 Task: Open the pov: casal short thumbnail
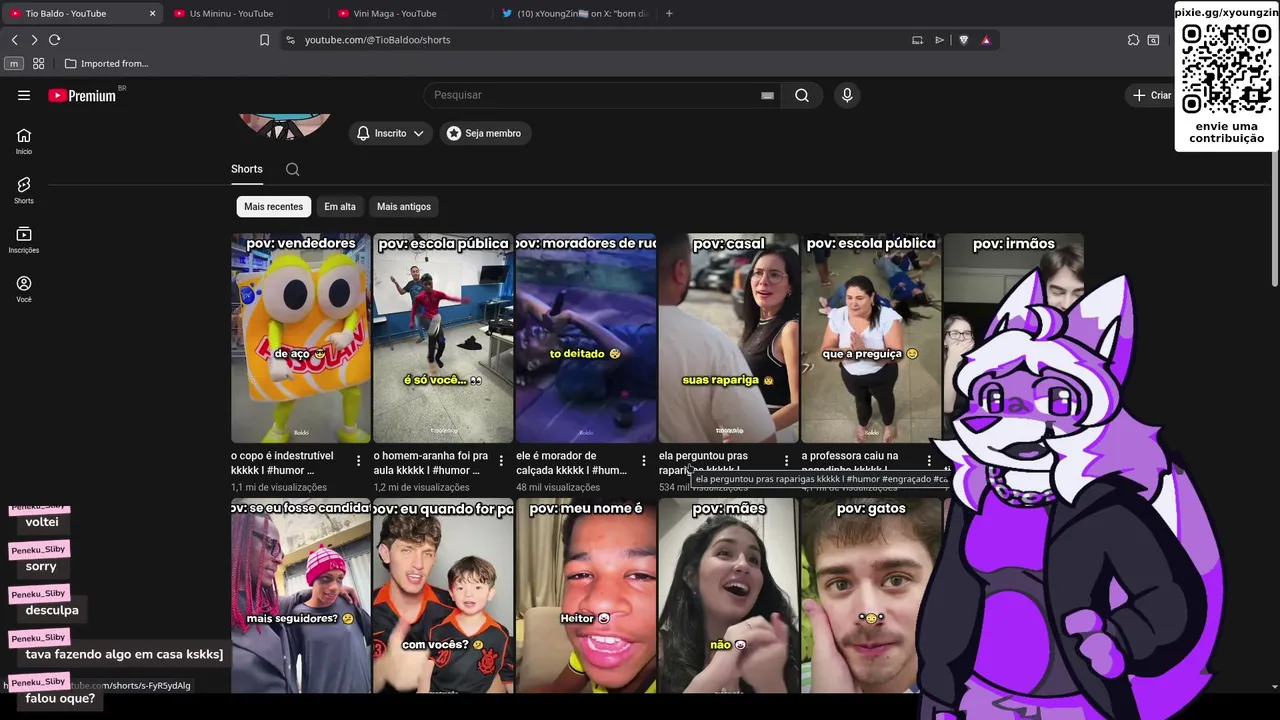coord(728,338)
